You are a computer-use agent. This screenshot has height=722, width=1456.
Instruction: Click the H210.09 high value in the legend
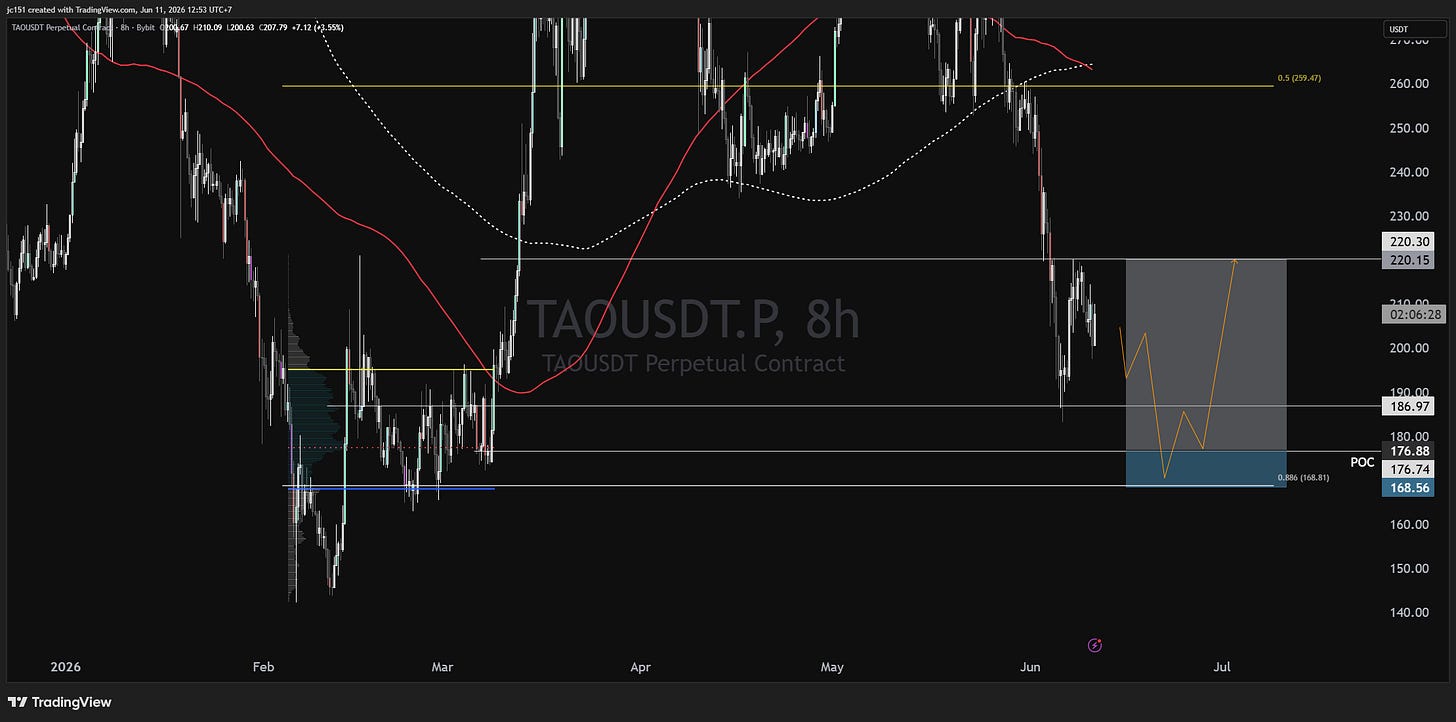pos(208,27)
